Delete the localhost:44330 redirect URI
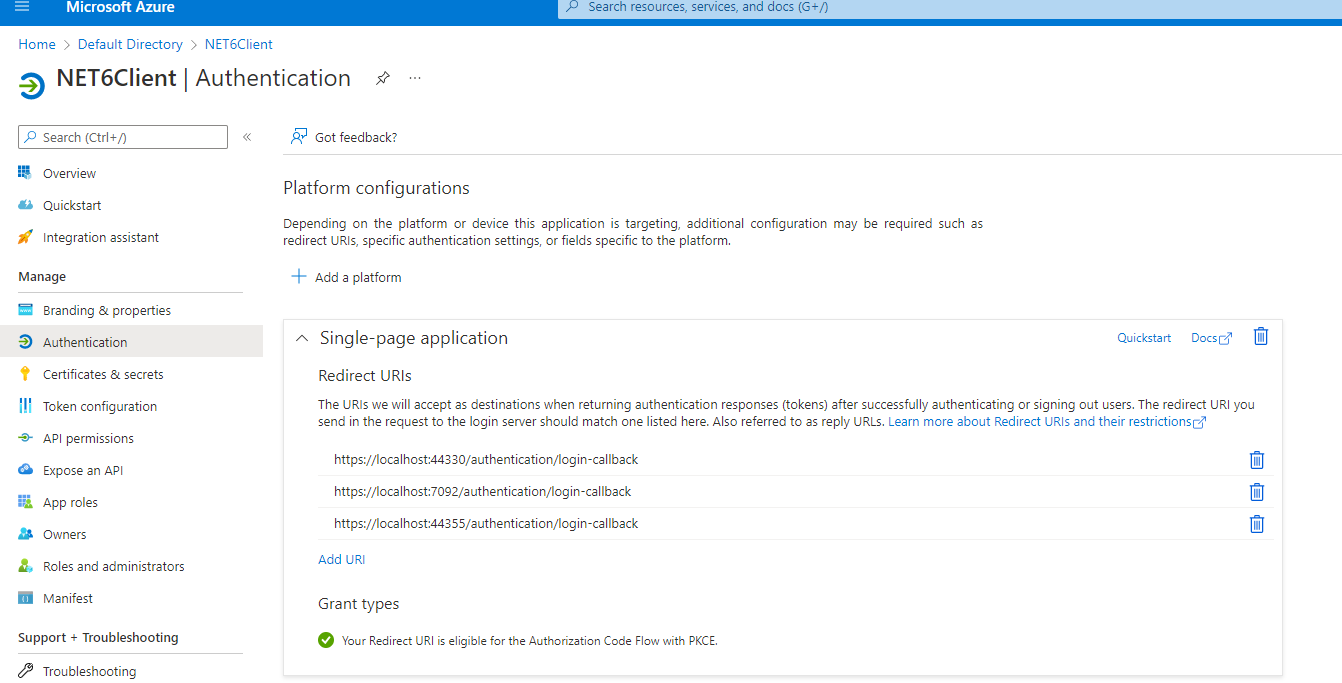Image resolution: width=1342 pixels, height=683 pixels. coord(1257,460)
